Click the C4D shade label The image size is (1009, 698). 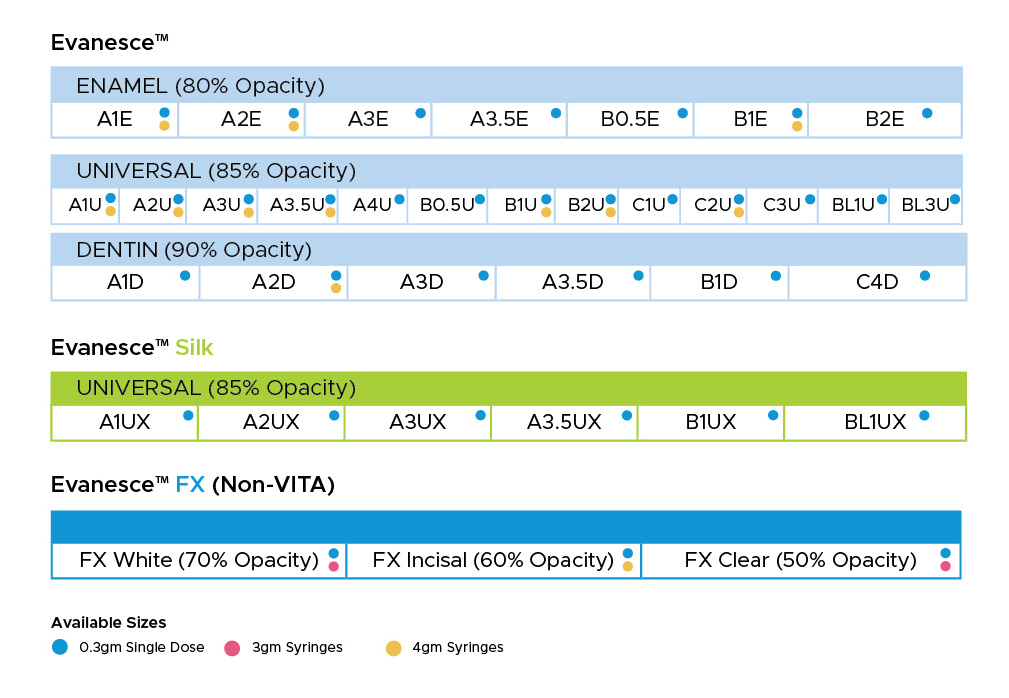coord(877,282)
